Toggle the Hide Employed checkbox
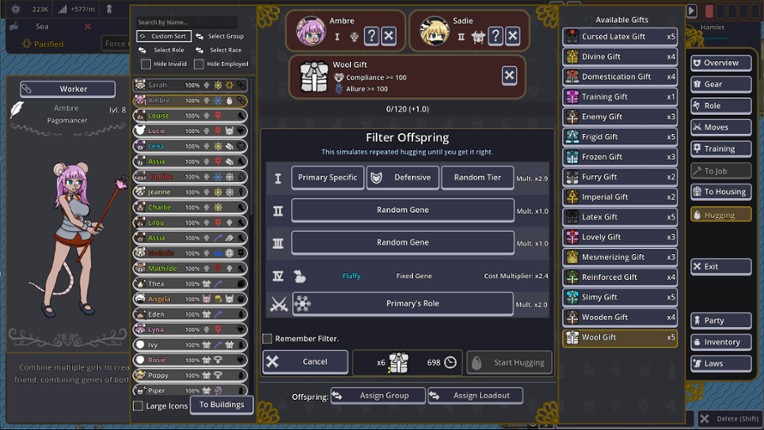The height and width of the screenshot is (430, 764). pos(199,64)
